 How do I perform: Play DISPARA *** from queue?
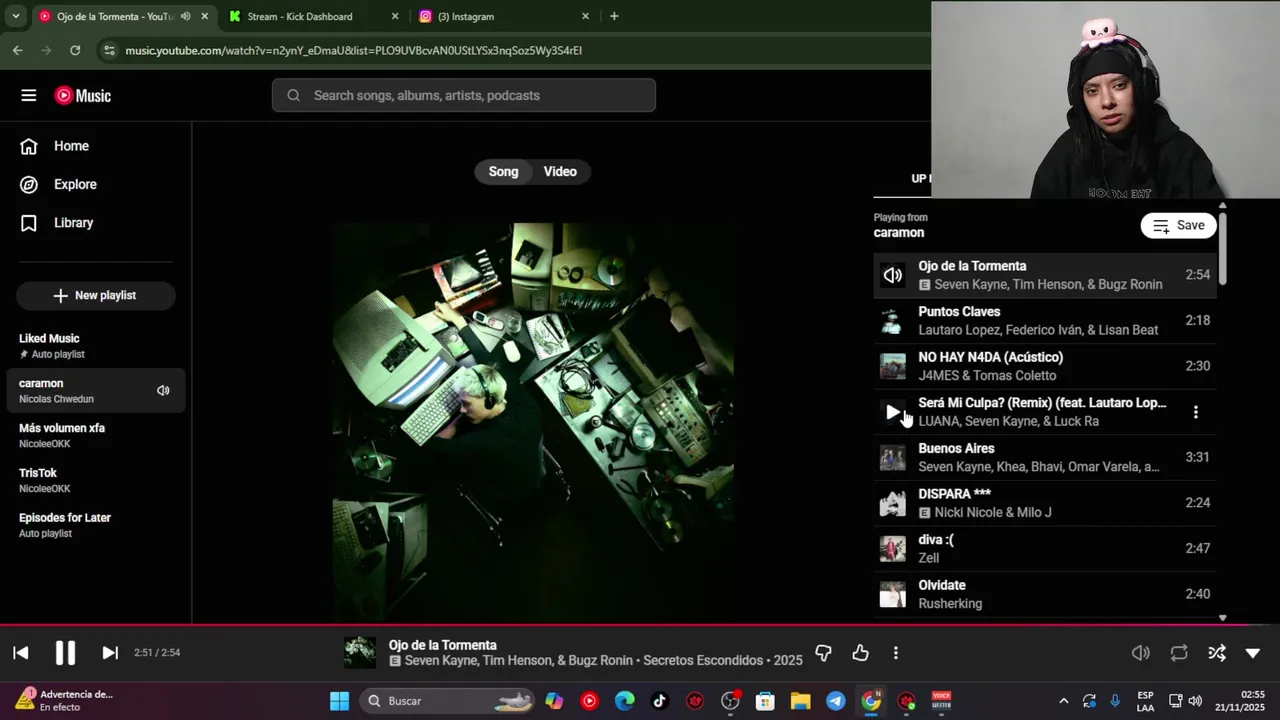tap(1045, 503)
